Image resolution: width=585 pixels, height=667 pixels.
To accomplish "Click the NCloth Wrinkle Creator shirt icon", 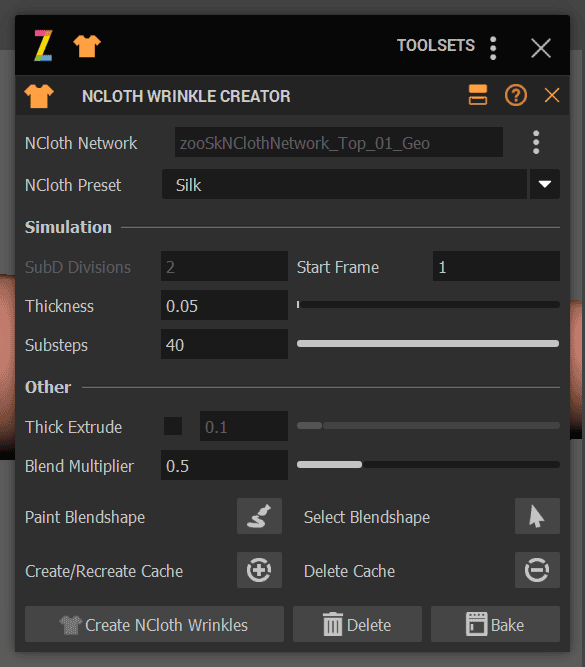I will [x=39, y=96].
